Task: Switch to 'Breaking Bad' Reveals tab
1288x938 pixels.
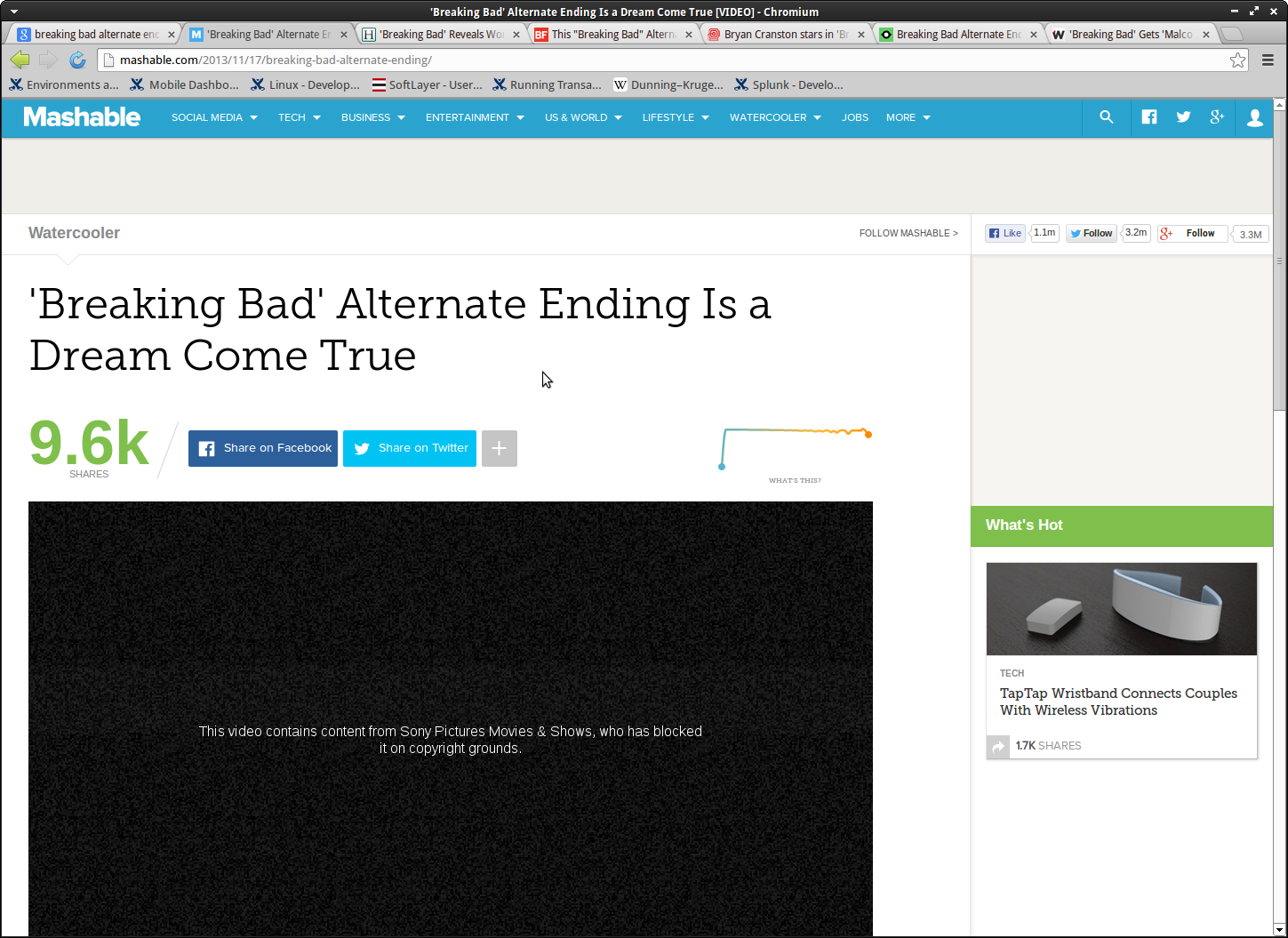Action: (441, 35)
